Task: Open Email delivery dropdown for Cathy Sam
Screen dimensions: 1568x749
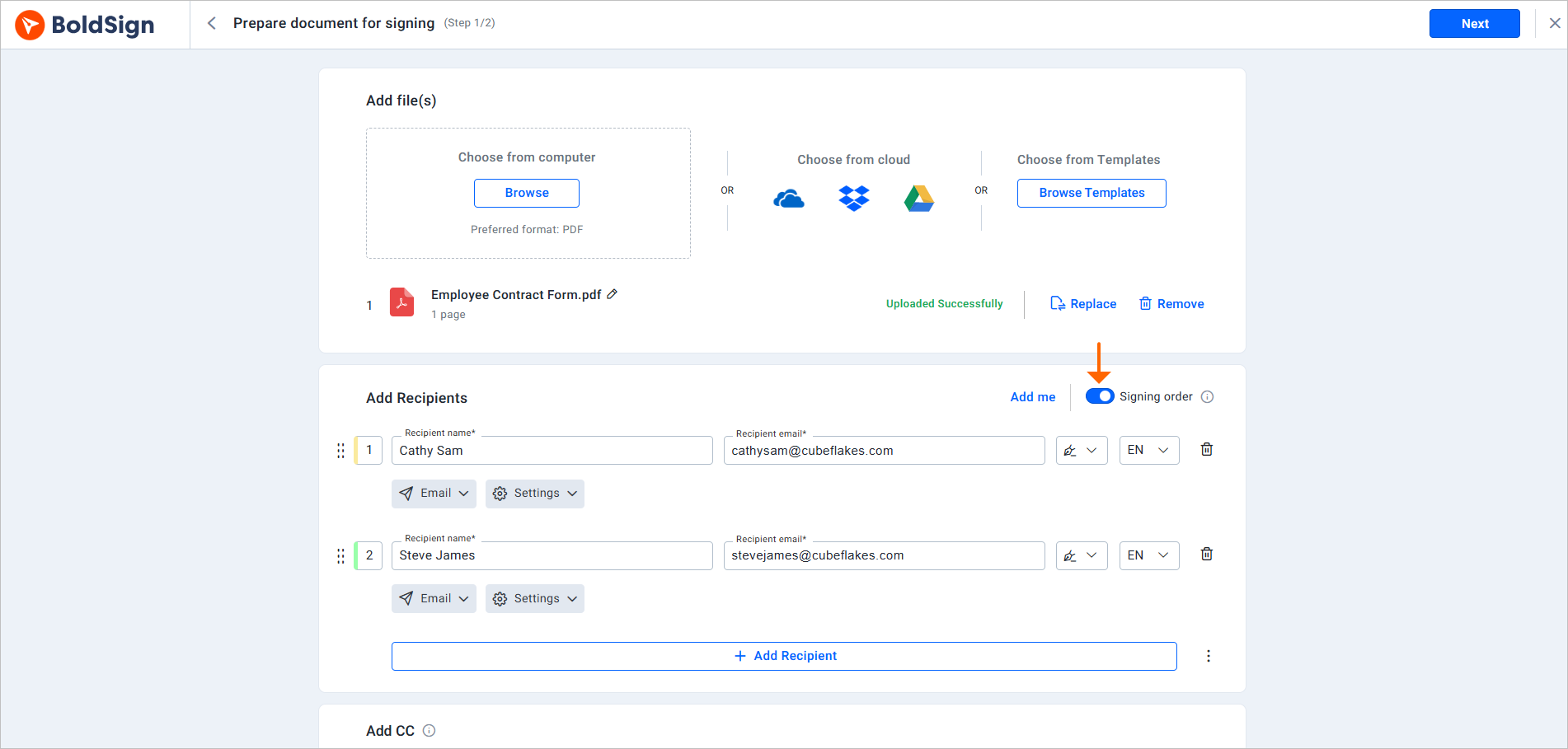Action: pyautogui.click(x=434, y=494)
